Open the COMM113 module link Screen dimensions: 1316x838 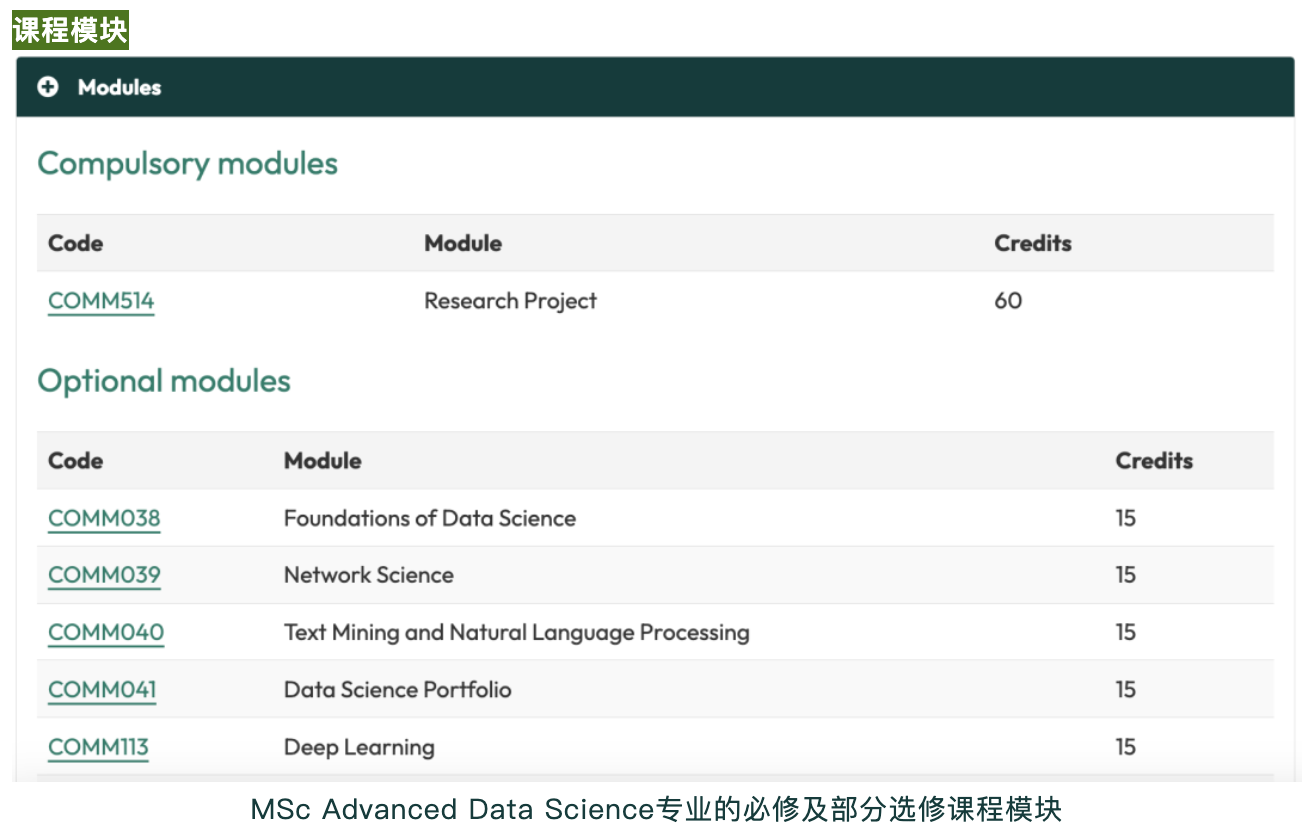pos(98,747)
